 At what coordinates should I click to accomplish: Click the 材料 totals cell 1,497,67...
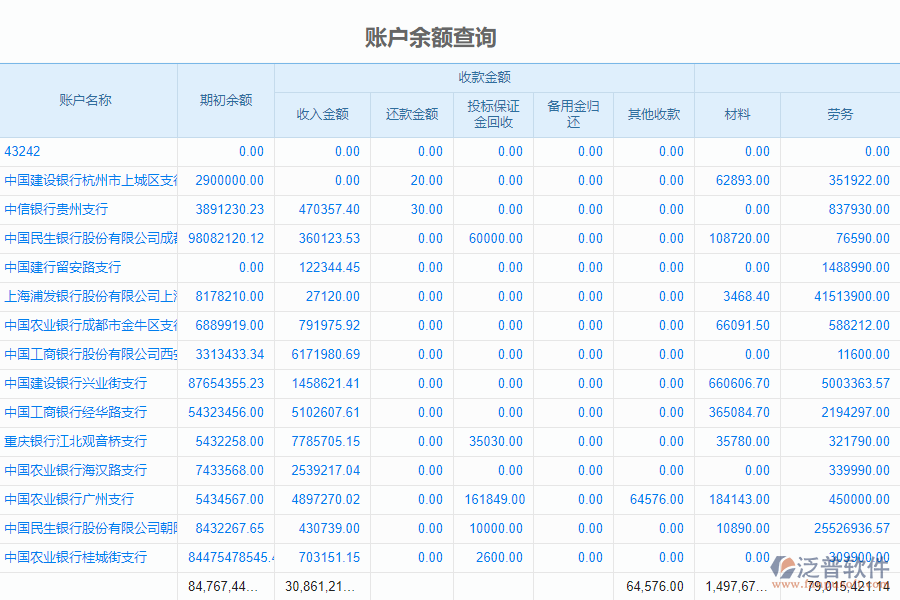pyautogui.click(x=737, y=587)
